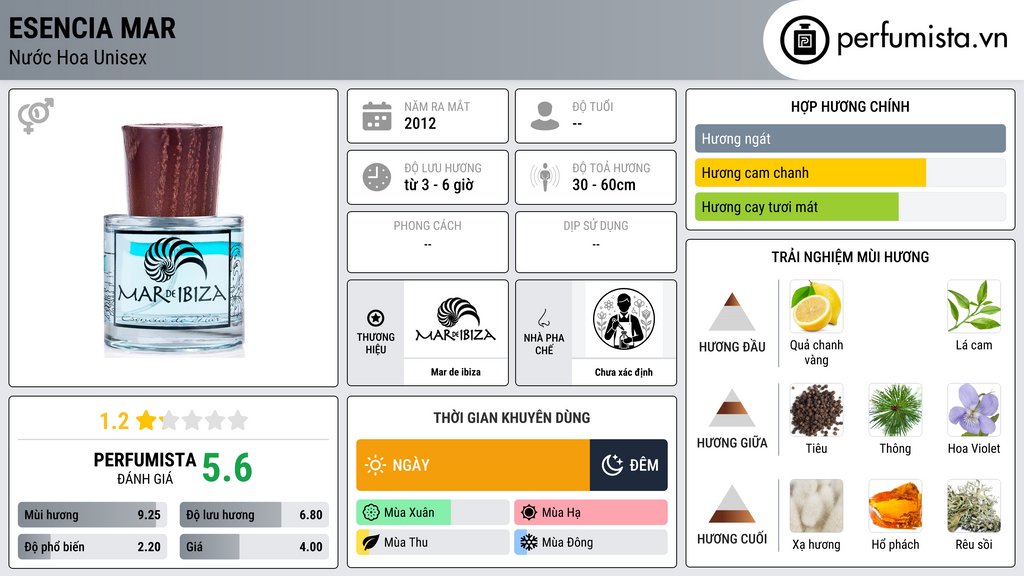
Task: Click the Thời gian khuyên dùng heading
Action: [512, 418]
